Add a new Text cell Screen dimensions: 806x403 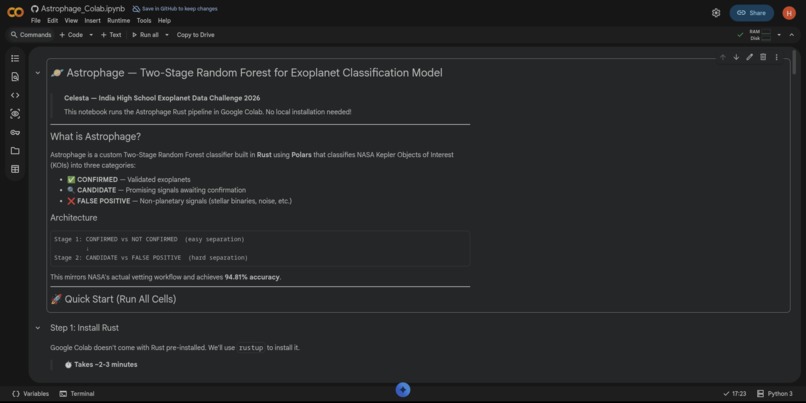(111, 35)
